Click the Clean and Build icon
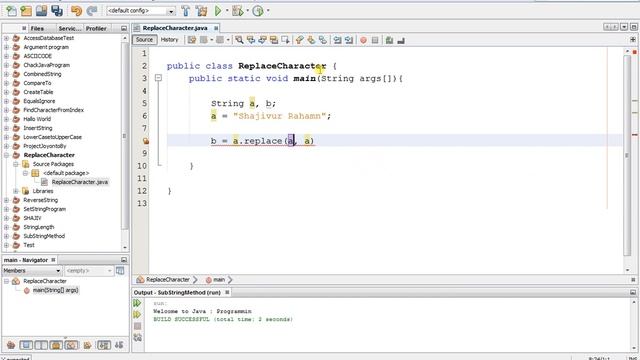 [201, 11]
